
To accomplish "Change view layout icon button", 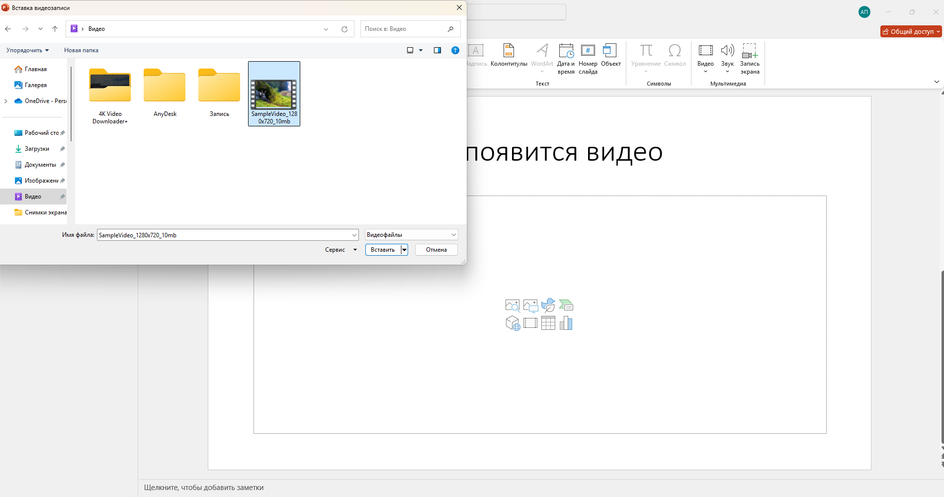I will coord(410,50).
